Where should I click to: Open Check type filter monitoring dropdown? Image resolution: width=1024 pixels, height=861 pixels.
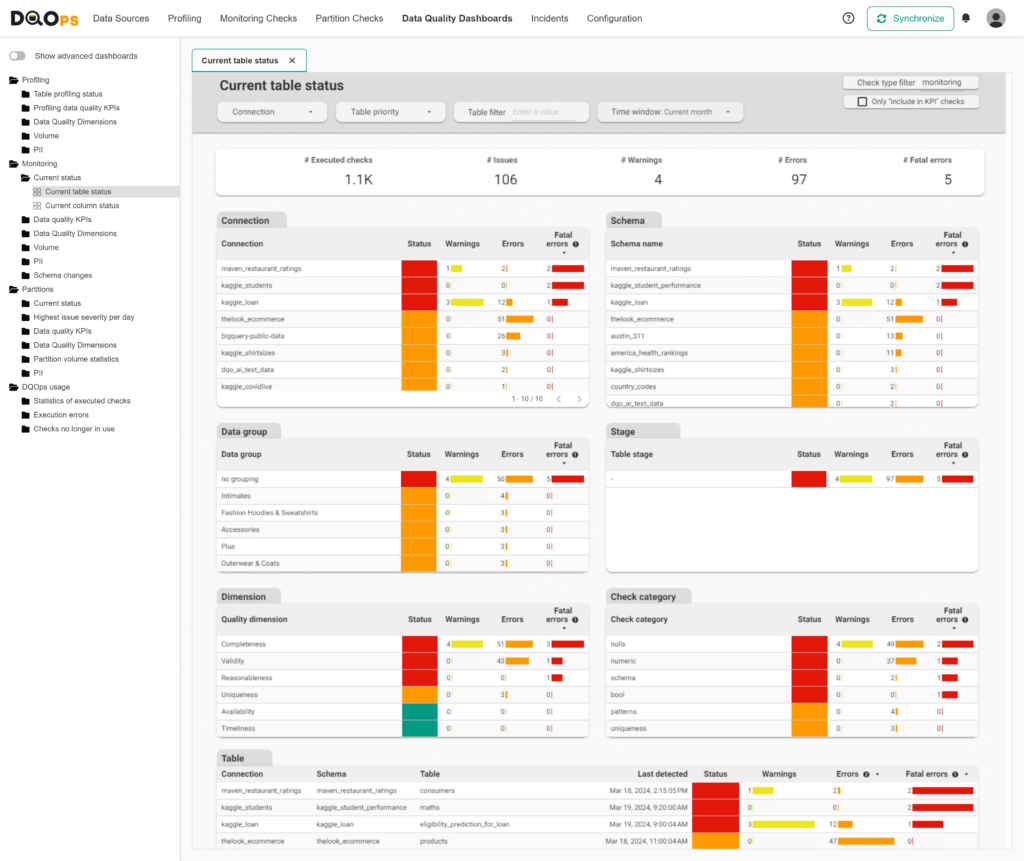coord(910,82)
